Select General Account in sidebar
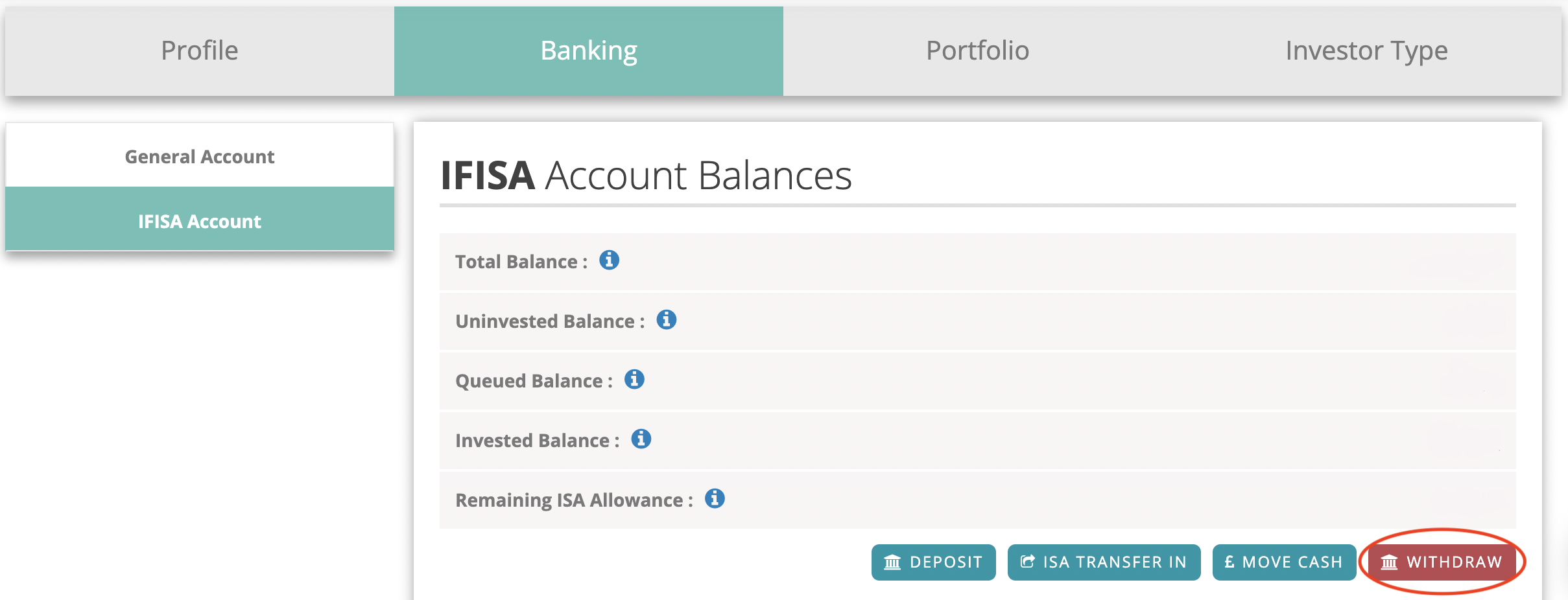 [x=200, y=156]
